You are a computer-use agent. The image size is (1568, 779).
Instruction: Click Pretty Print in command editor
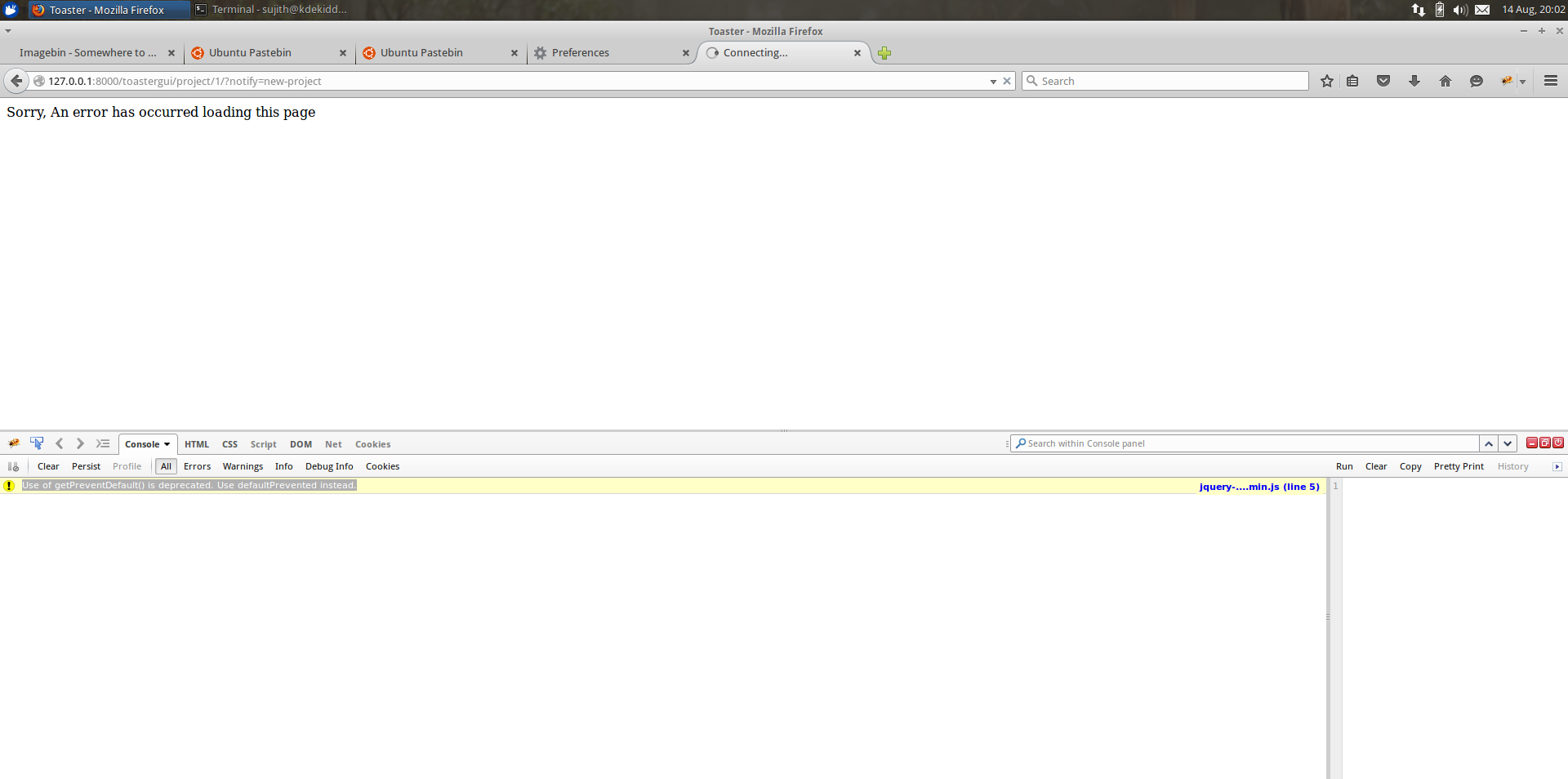tap(1459, 466)
